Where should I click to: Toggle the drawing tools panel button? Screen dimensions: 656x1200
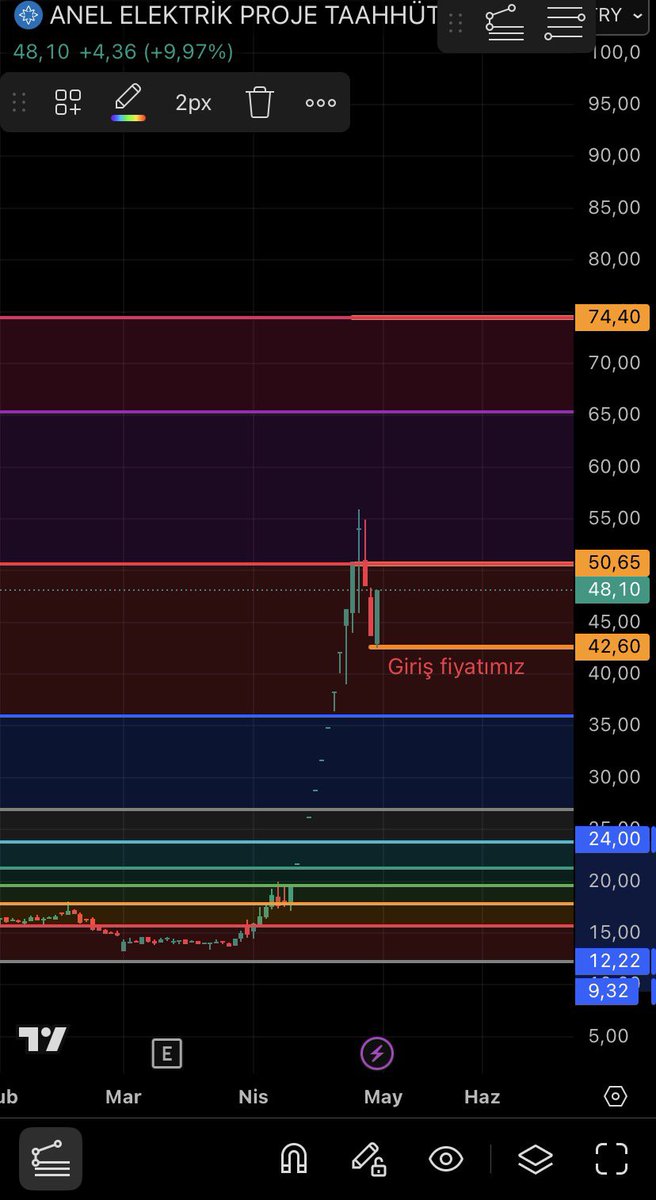[x=49, y=1158]
